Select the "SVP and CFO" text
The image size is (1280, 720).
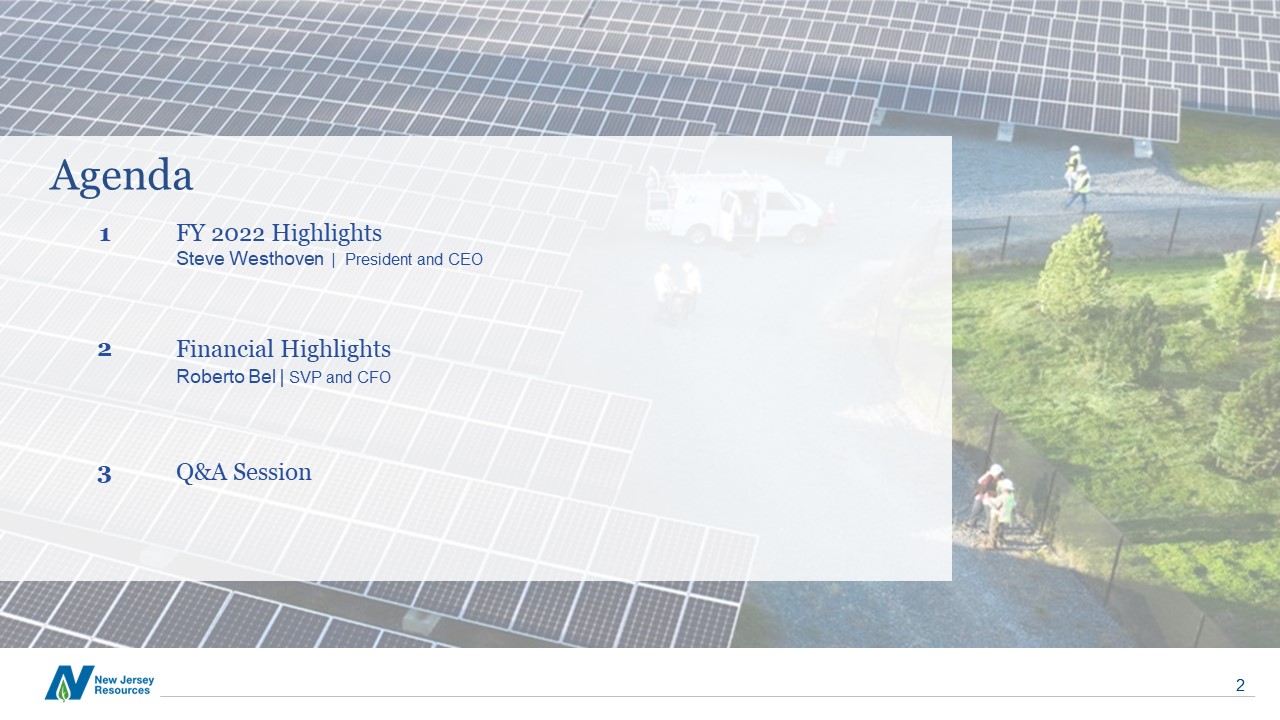[x=340, y=377]
